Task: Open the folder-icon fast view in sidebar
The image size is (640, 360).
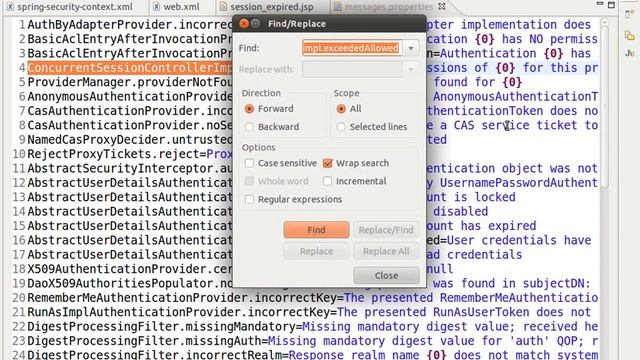Action: (x=629, y=36)
